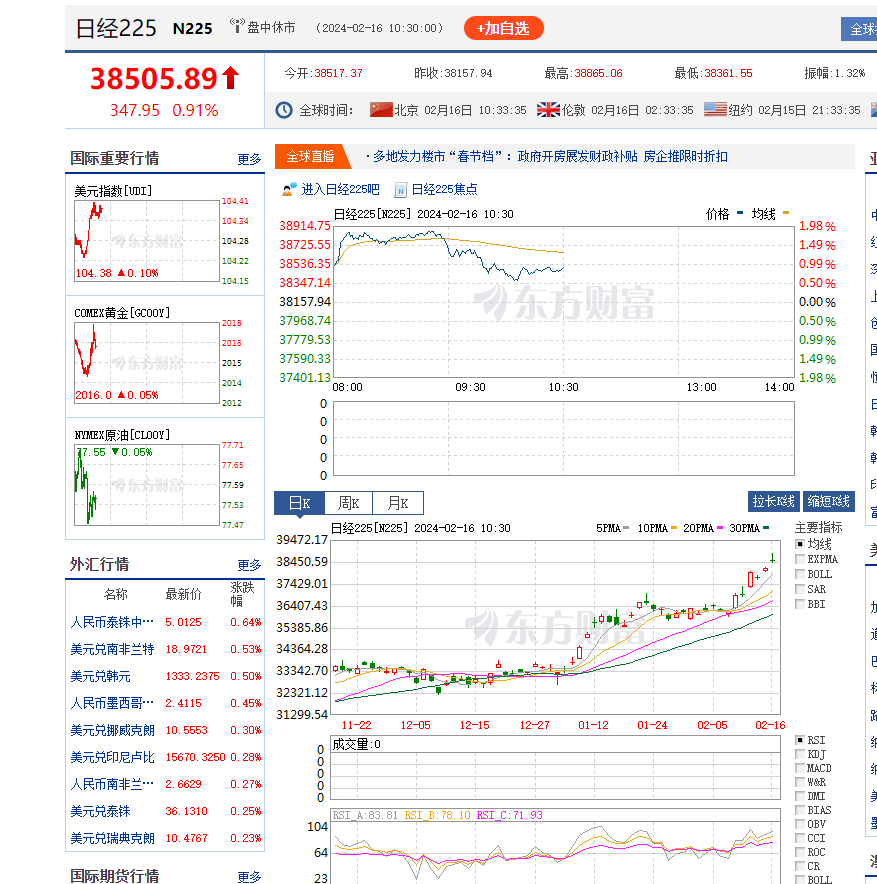
Task: Click the blue 价格 legend swatch
Action: (740, 213)
